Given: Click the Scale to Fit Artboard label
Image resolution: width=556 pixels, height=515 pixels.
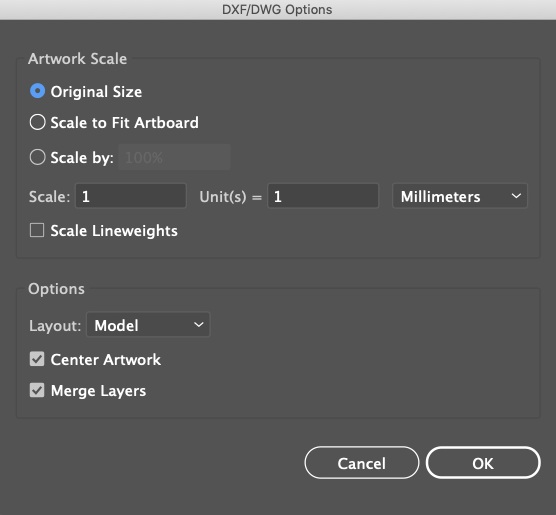Looking at the screenshot, I should pos(124,123).
